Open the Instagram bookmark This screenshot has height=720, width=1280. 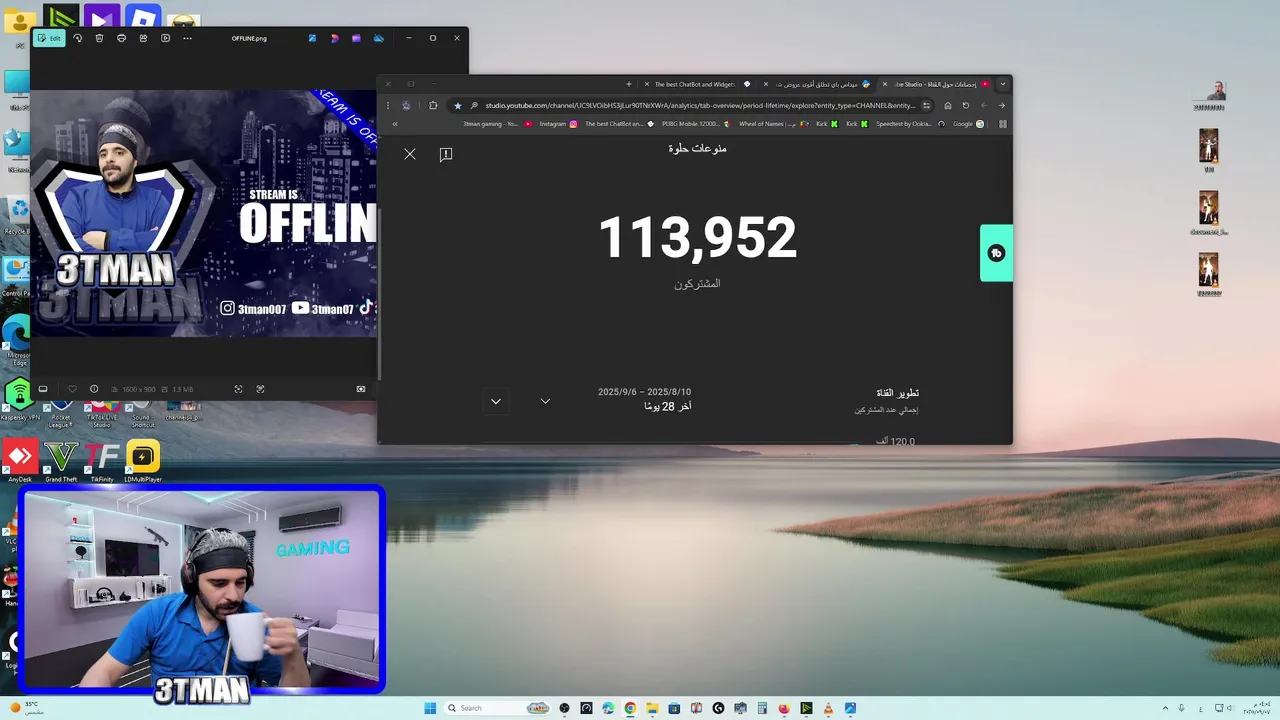click(x=558, y=124)
